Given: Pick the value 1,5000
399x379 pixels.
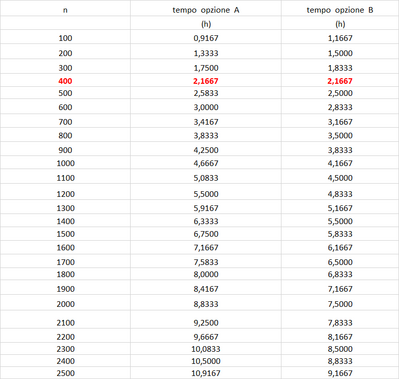Looking at the screenshot, I should (340, 53).
